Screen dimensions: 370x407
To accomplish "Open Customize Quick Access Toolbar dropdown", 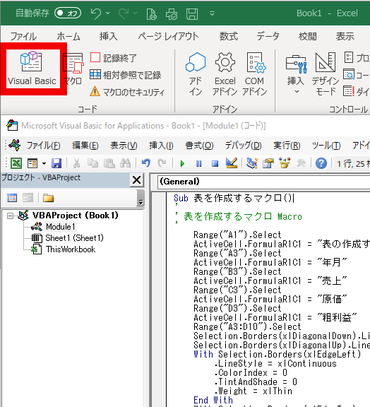I will click(212, 14).
